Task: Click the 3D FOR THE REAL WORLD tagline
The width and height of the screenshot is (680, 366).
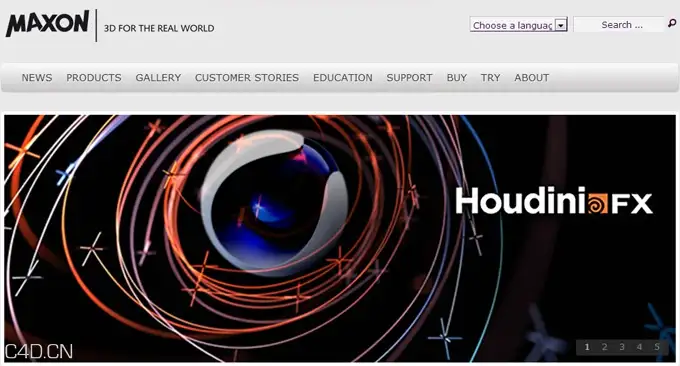Action: click(x=159, y=28)
